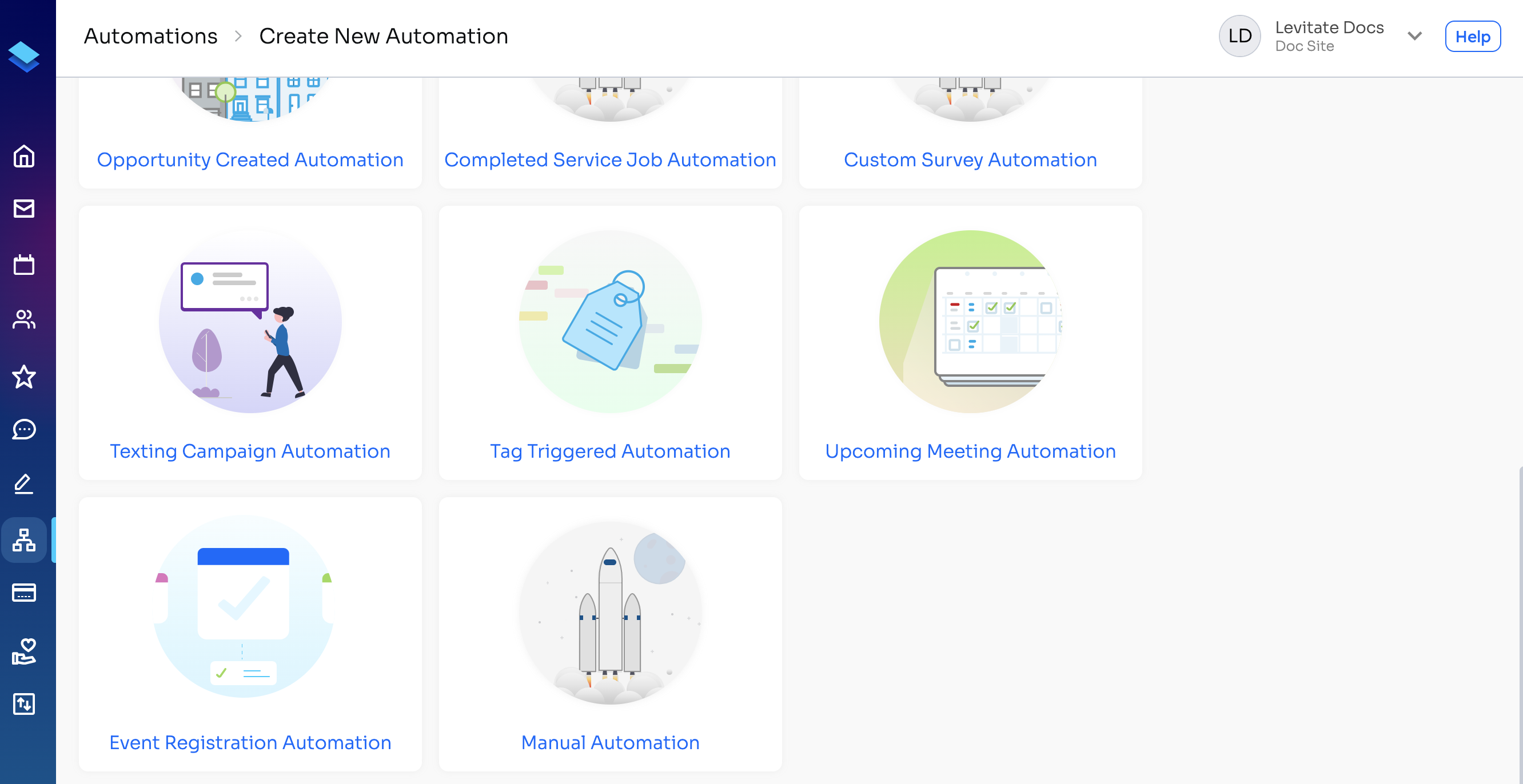
Task: Click Create New Automation breadcrumb text
Action: (384, 36)
